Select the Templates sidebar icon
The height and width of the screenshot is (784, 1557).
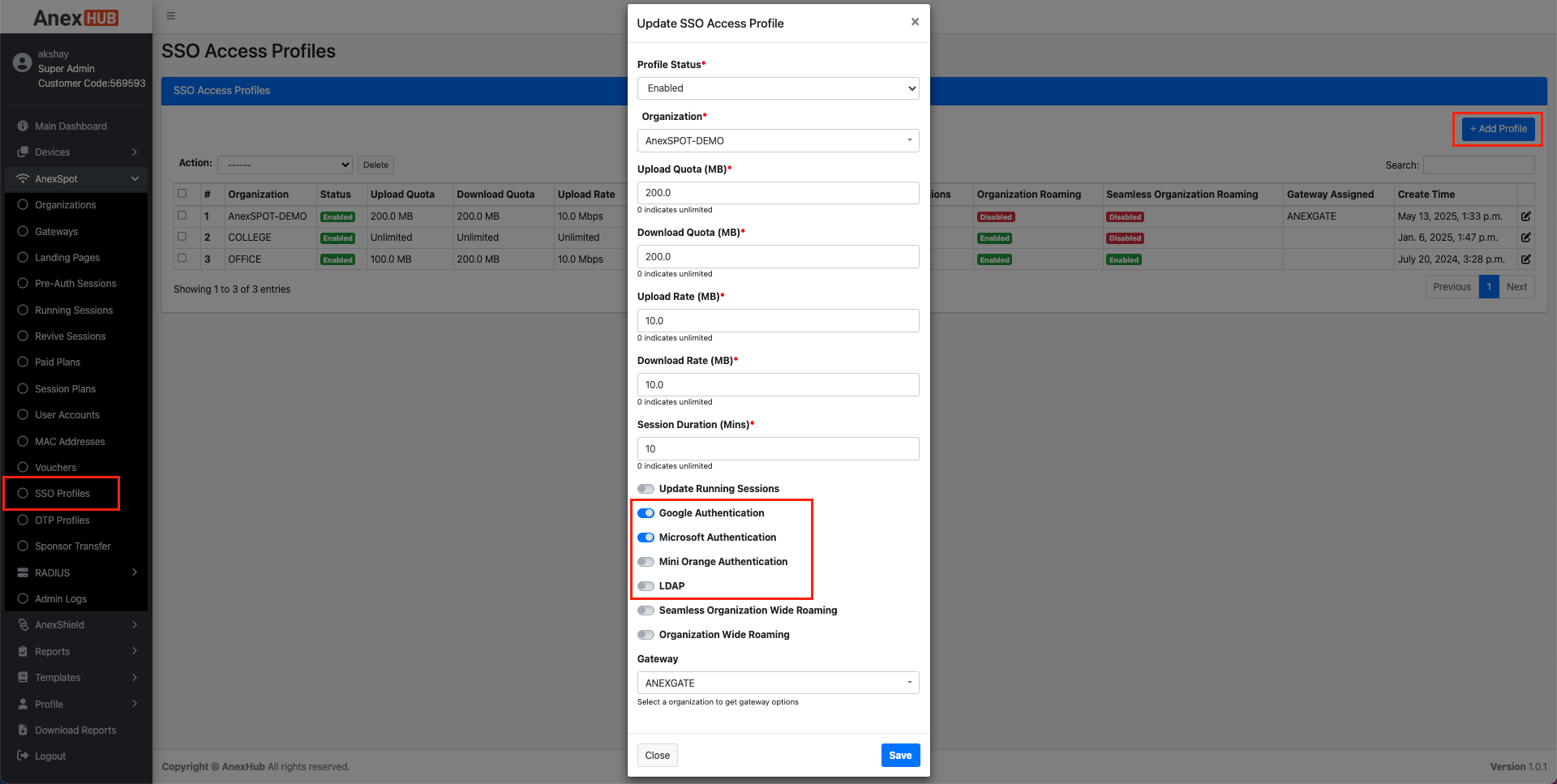point(24,677)
